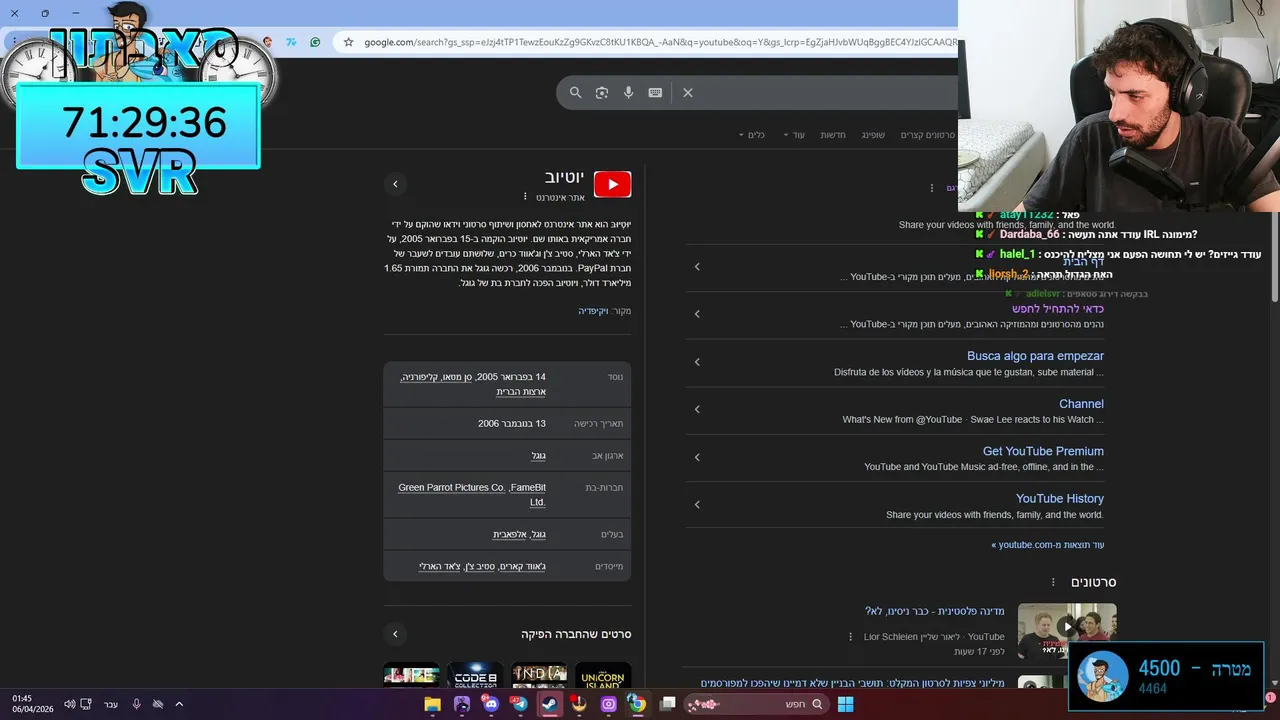The height and width of the screenshot is (720, 1280).
Task: Clear search text with X icon
Action: [x=688, y=92]
